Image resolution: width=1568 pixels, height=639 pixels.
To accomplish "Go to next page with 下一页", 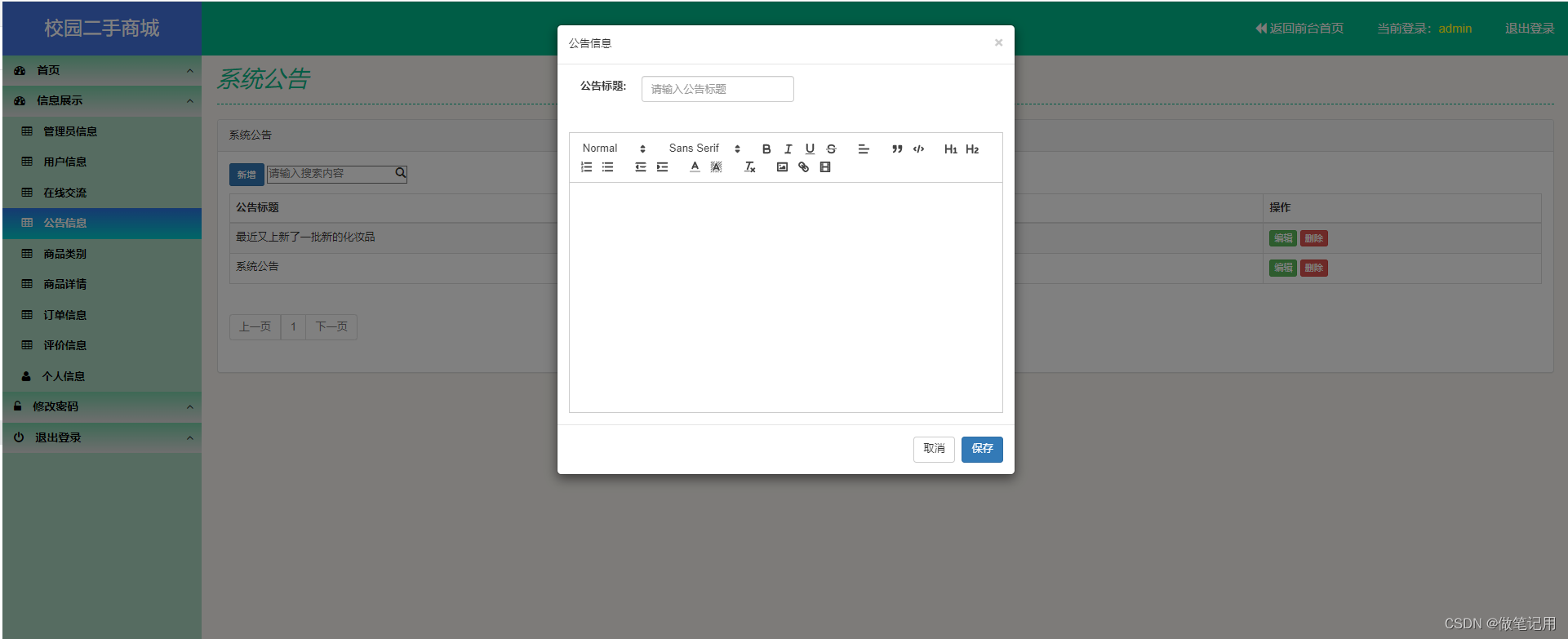I will [331, 326].
